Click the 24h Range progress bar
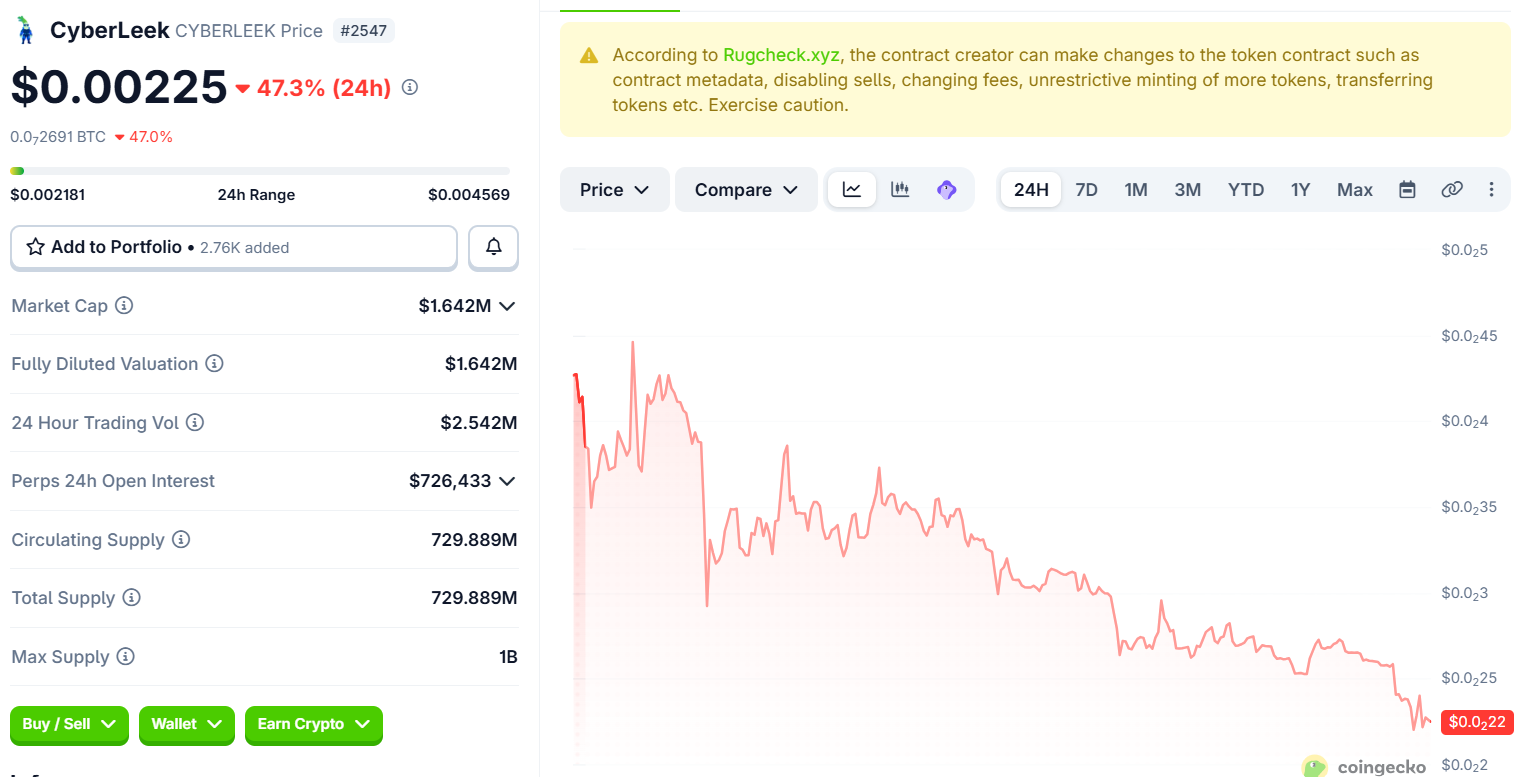Image resolution: width=1527 pixels, height=777 pixels. tap(260, 171)
